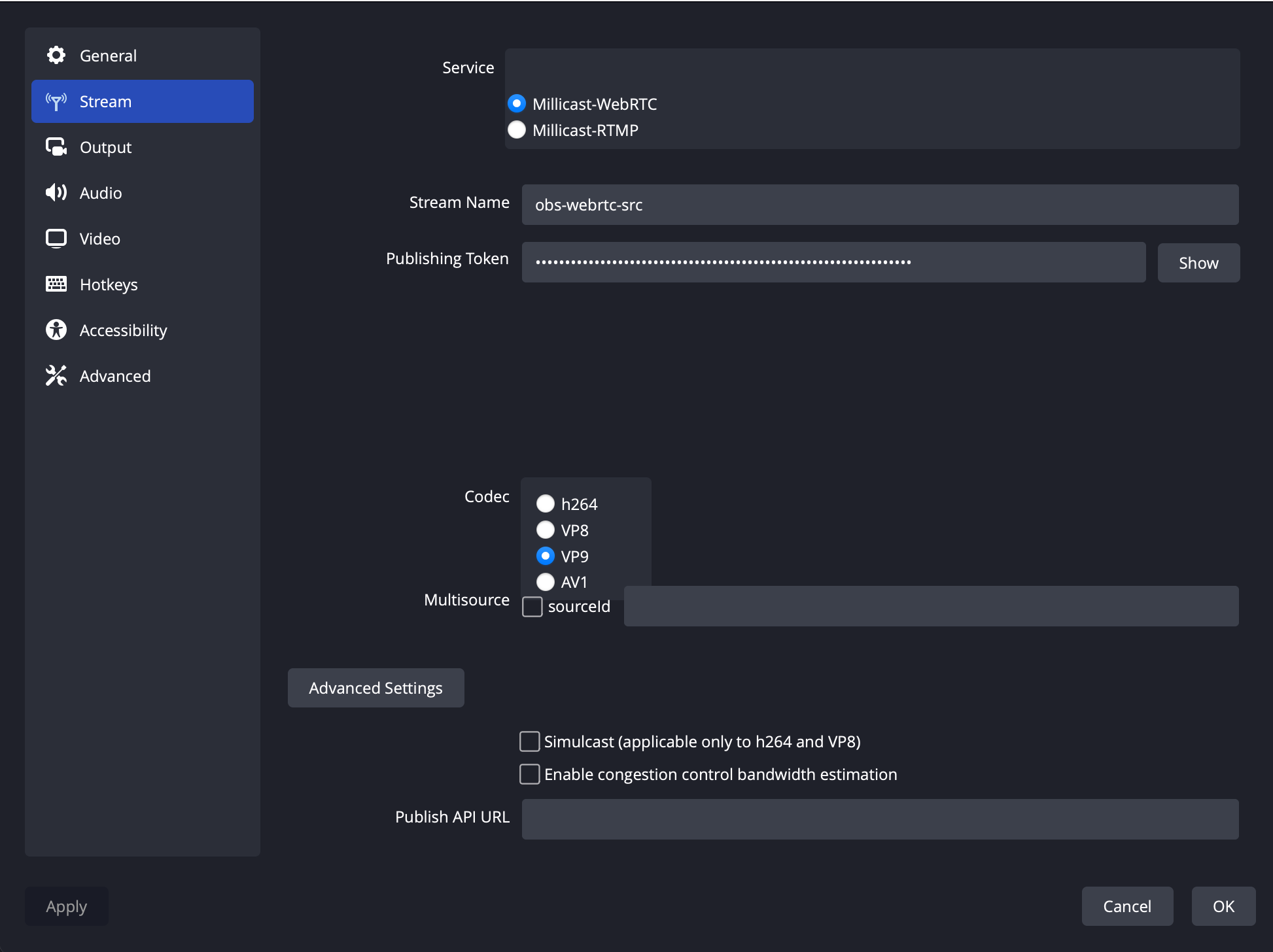Focus the Publish API URL field
The height and width of the screenshot is (952, 1273).
point(880,819)
